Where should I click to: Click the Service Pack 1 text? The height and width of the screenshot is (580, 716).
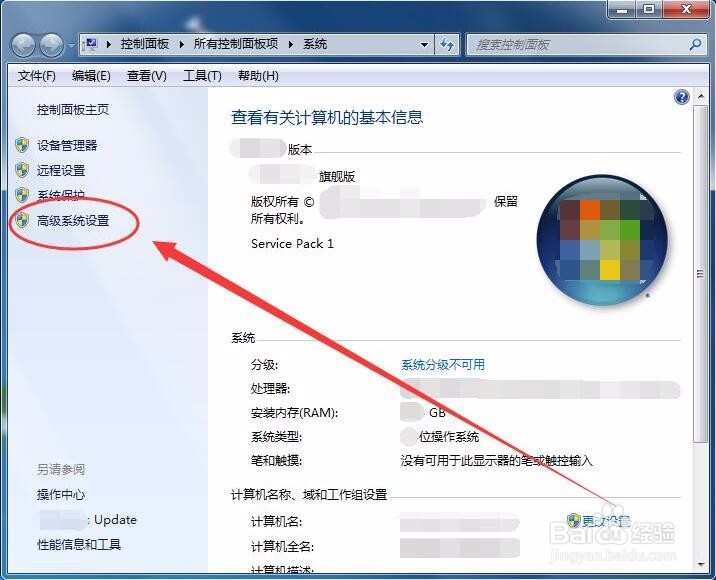(x=292, y=244)
